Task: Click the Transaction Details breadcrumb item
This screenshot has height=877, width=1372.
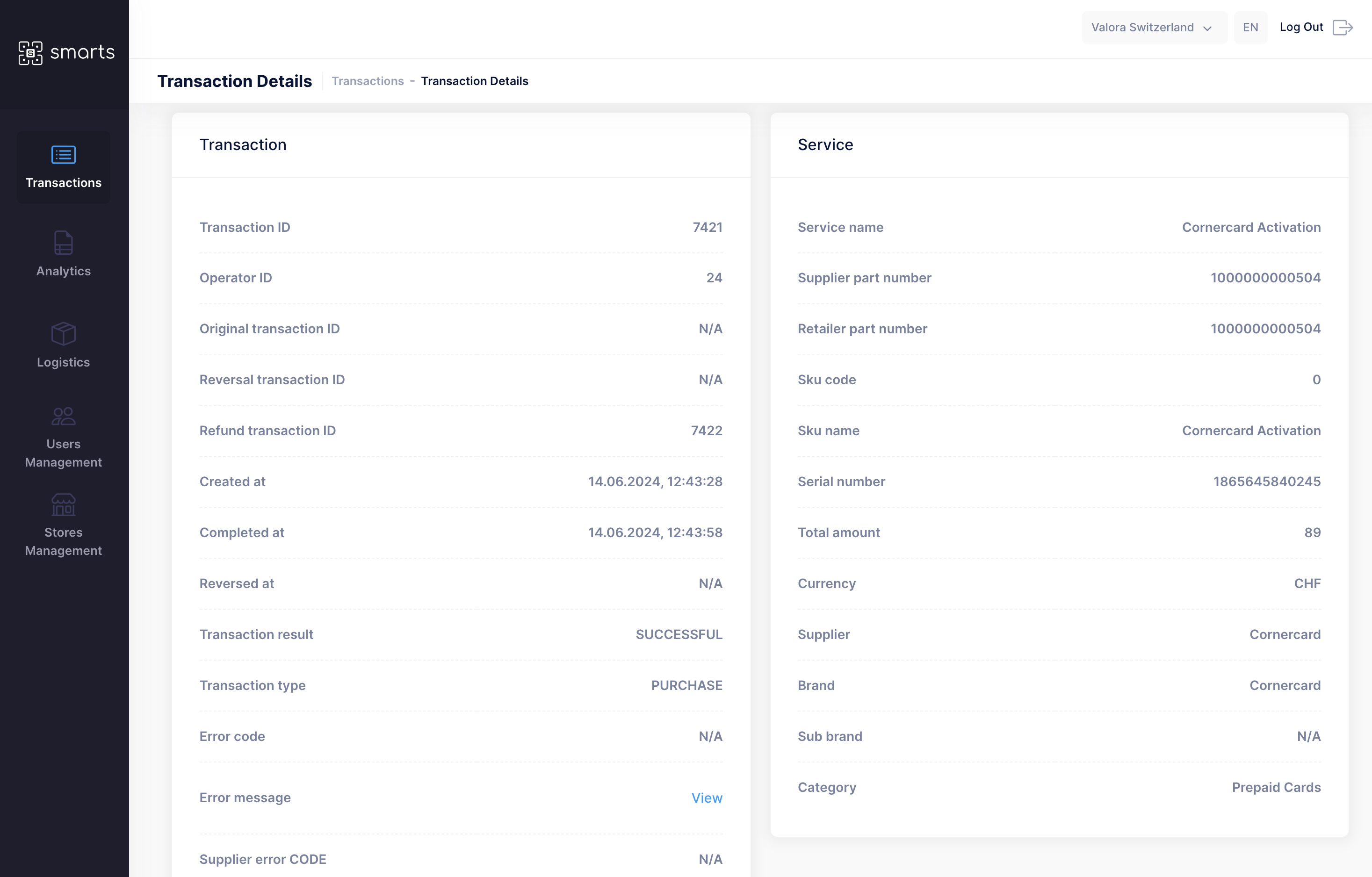Action: coord(475,81)
